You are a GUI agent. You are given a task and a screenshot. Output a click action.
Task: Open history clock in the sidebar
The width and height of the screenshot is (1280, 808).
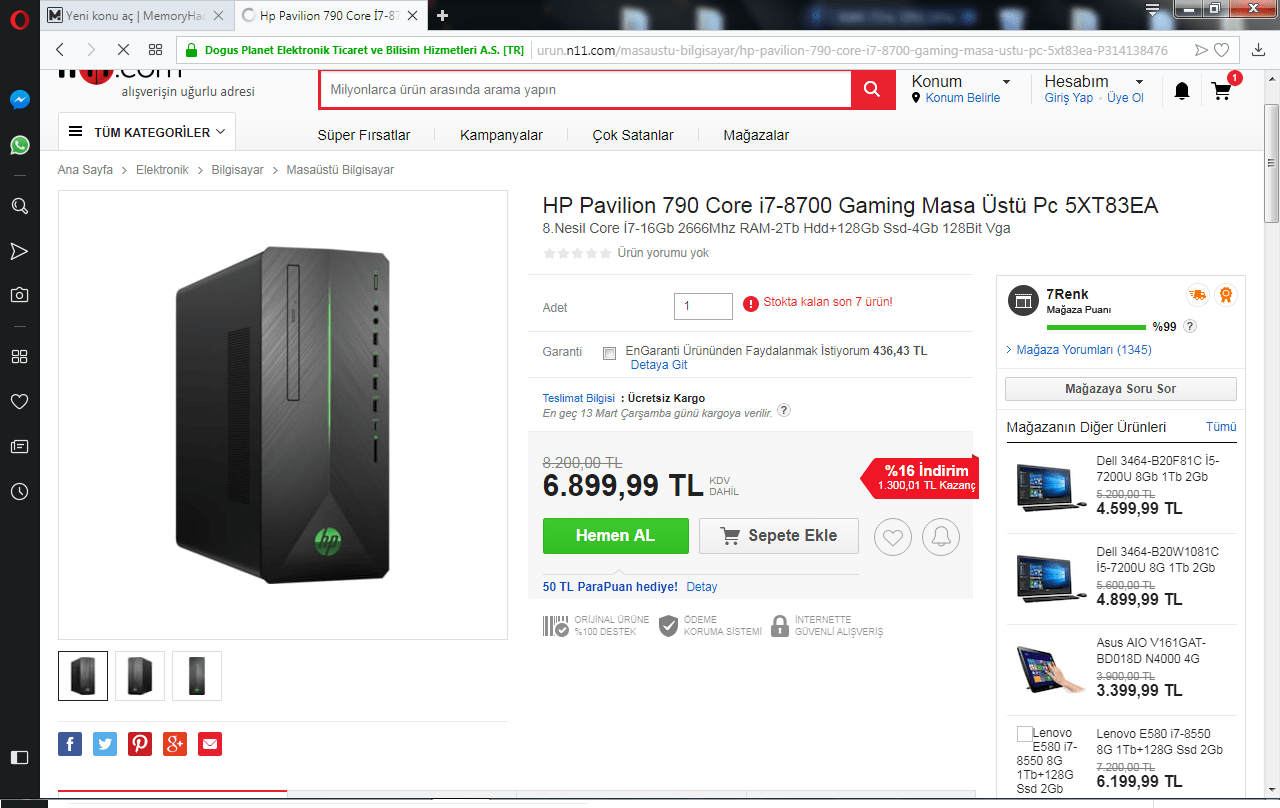tap(20, 492)
